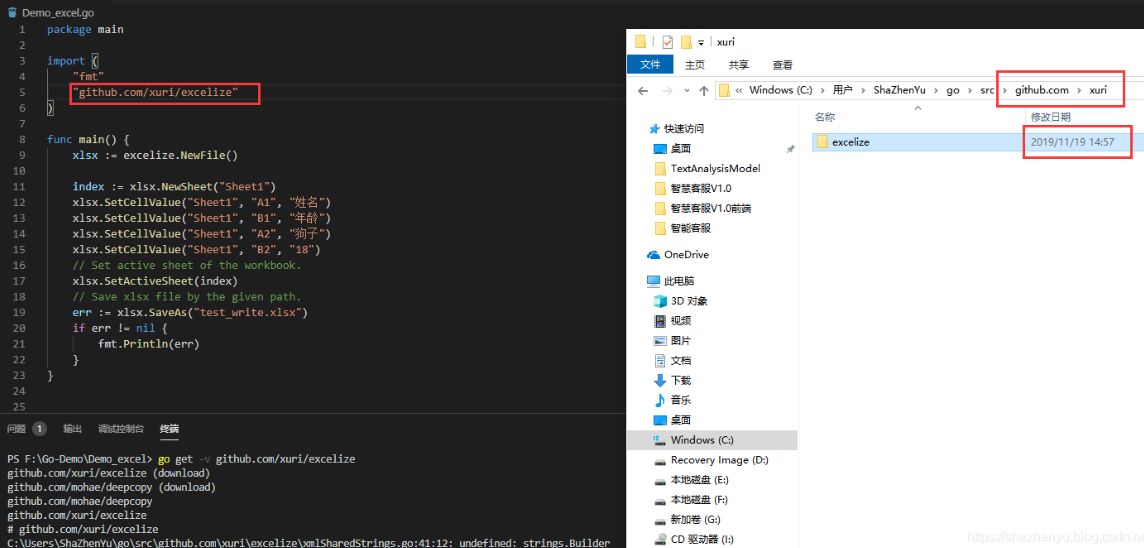Click ShaZhenYu in the address path

[x=902, y=90]
